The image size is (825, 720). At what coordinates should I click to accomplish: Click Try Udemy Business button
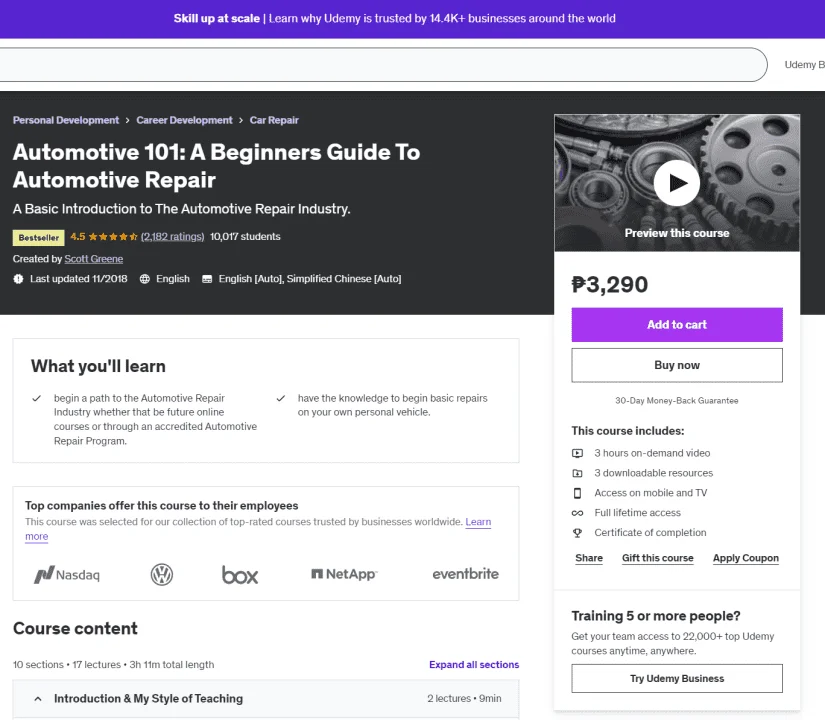pyautogui.click(x=677, y=678)
